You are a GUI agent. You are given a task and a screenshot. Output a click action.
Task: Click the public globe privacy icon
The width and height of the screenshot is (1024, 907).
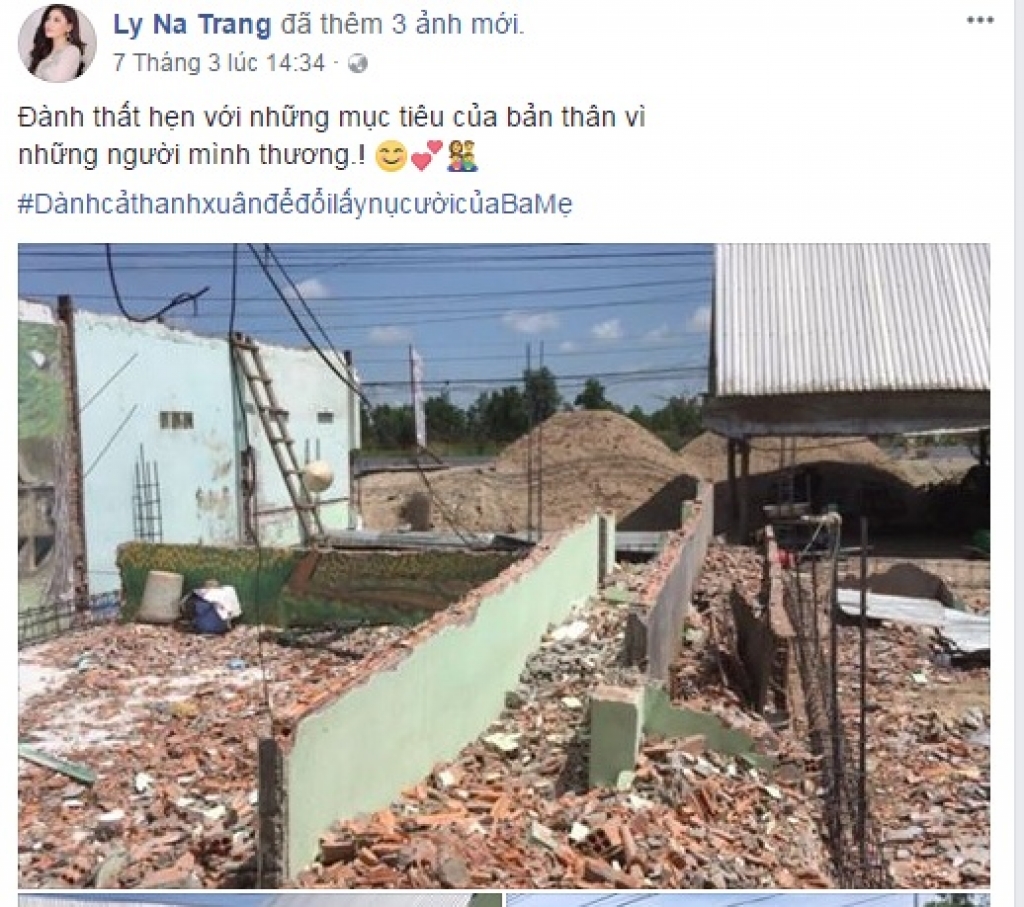tap(358, 64)
